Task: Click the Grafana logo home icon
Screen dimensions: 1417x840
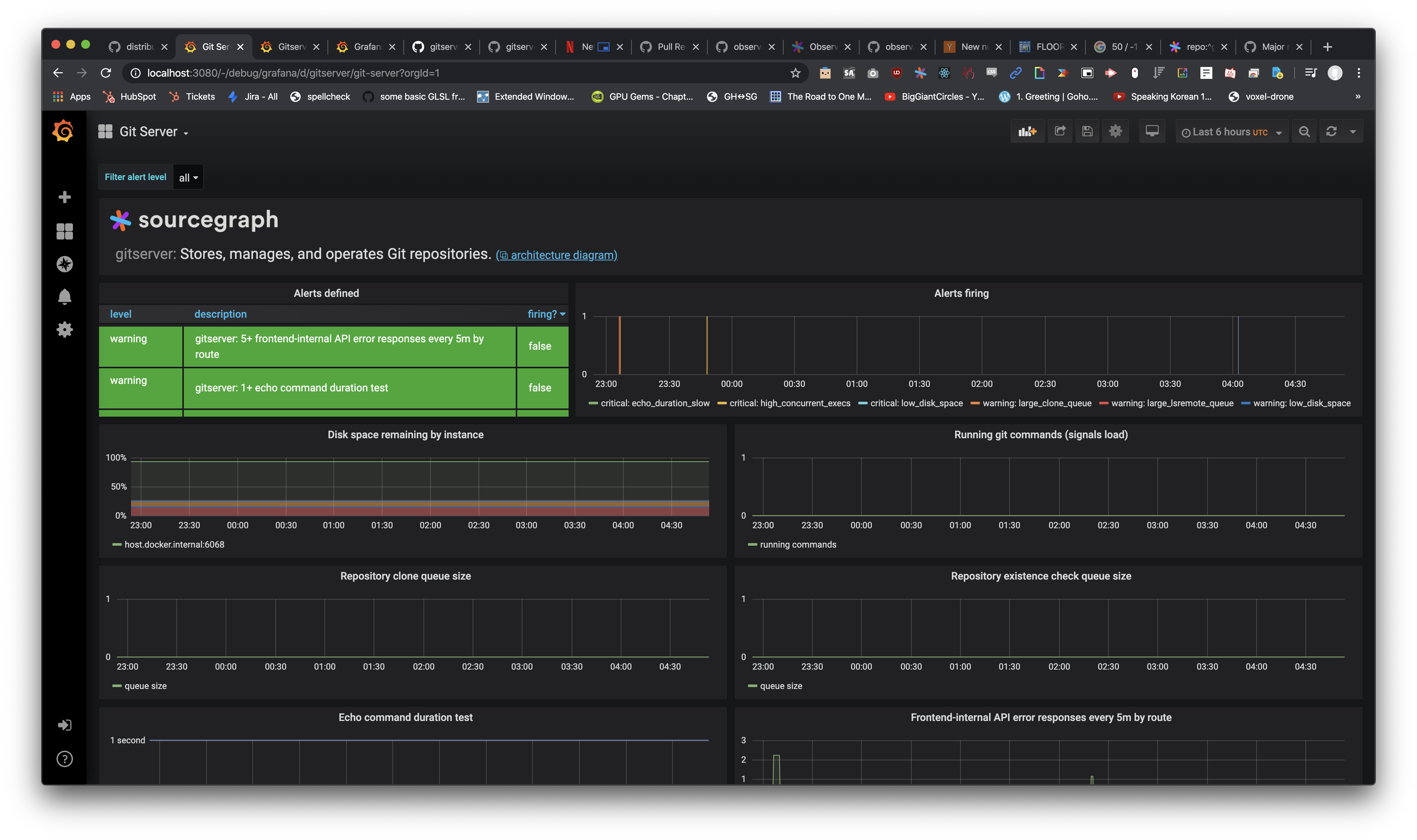Action: tap(63, 131)
